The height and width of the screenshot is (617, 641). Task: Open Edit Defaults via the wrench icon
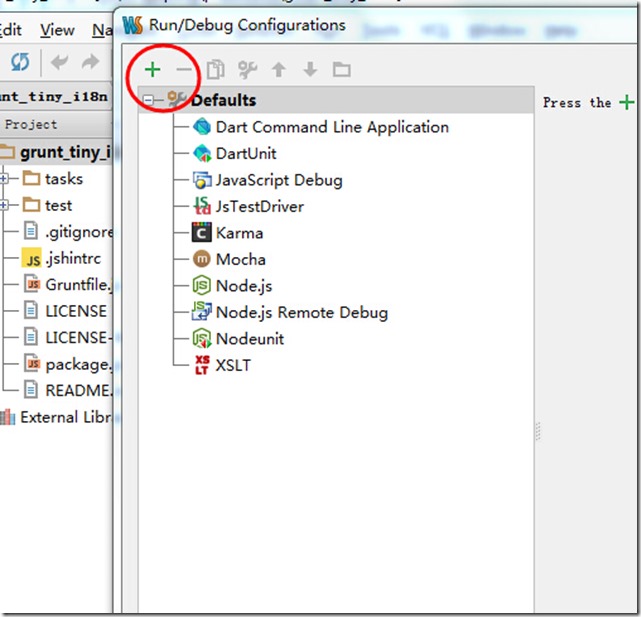coord(247,70)
